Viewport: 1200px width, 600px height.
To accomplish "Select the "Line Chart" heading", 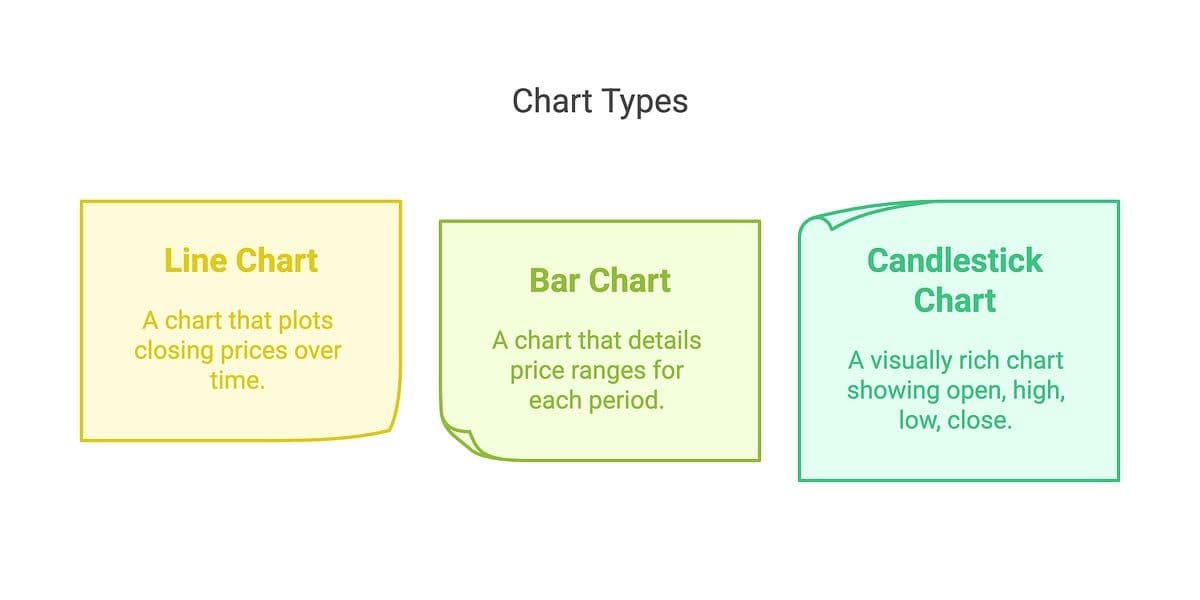I will pyautogui.click(x=241, y=260).
